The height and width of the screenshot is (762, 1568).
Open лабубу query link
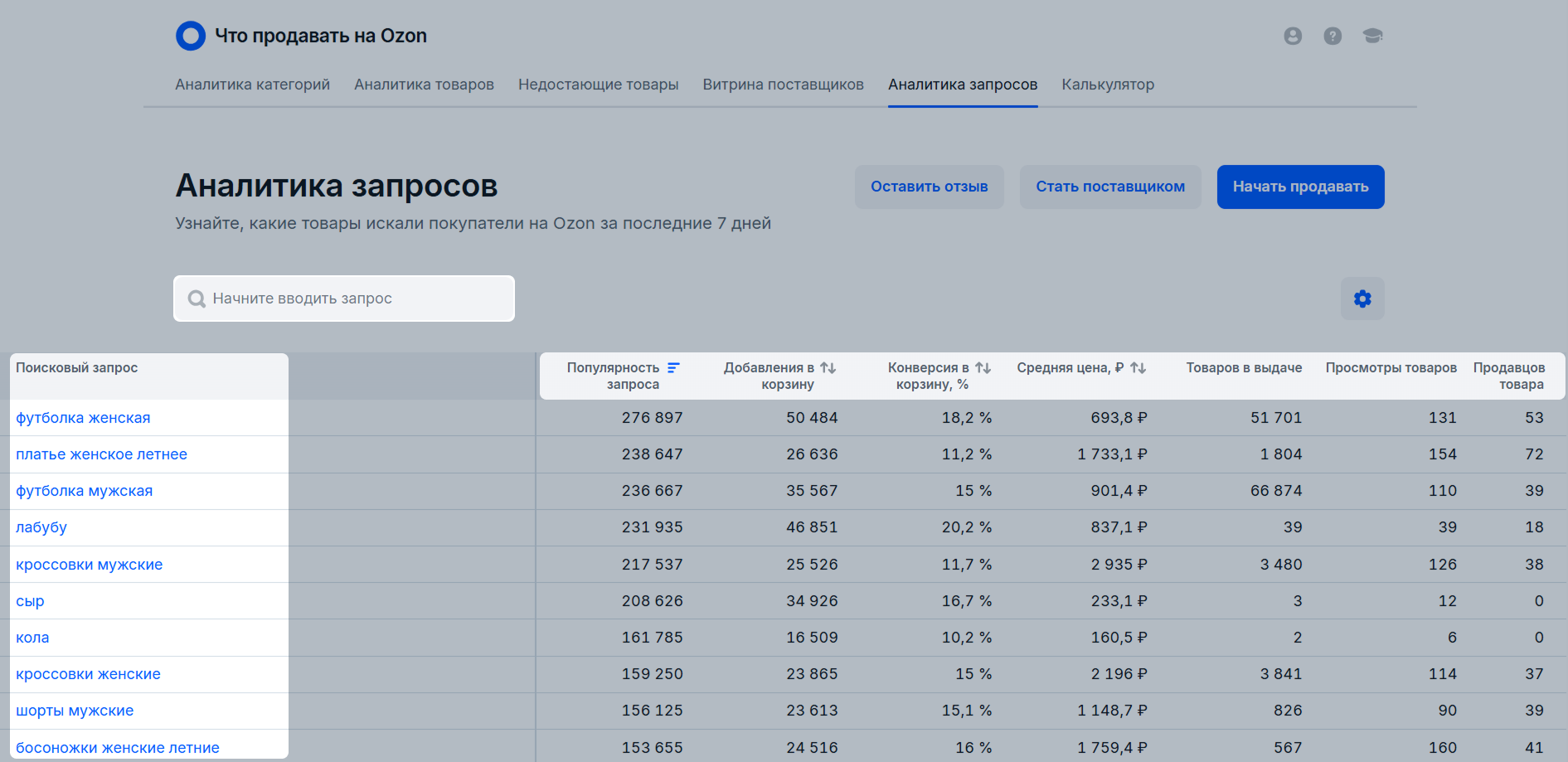coord(41,527)
